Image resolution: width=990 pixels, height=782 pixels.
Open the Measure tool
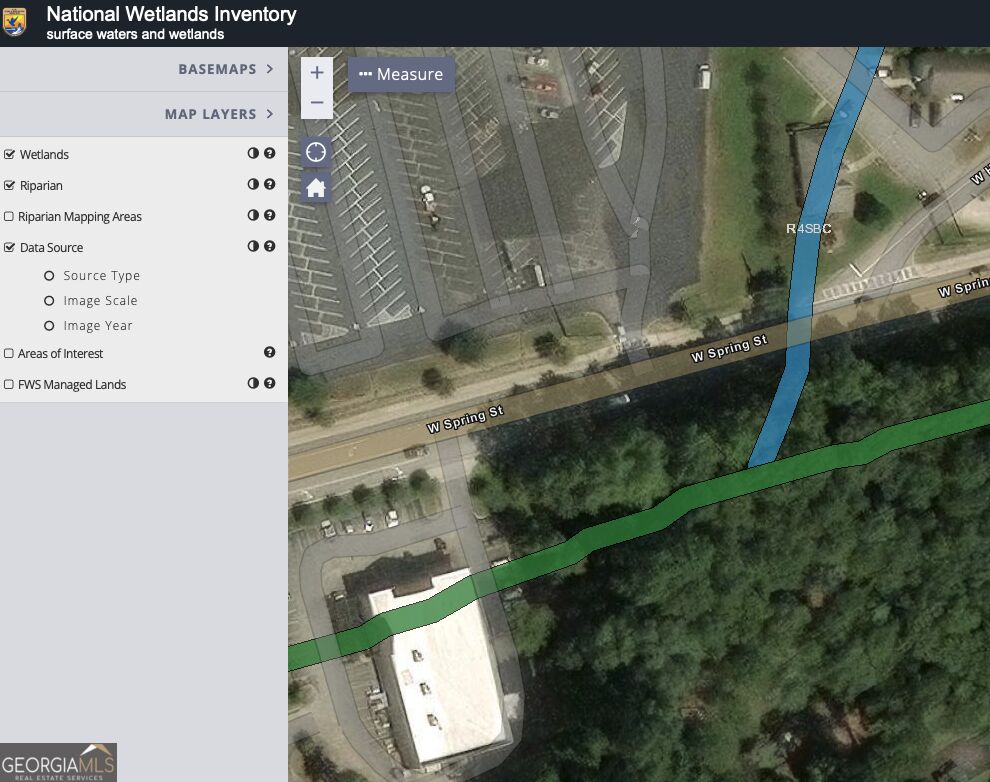click(x=401, y=74)
